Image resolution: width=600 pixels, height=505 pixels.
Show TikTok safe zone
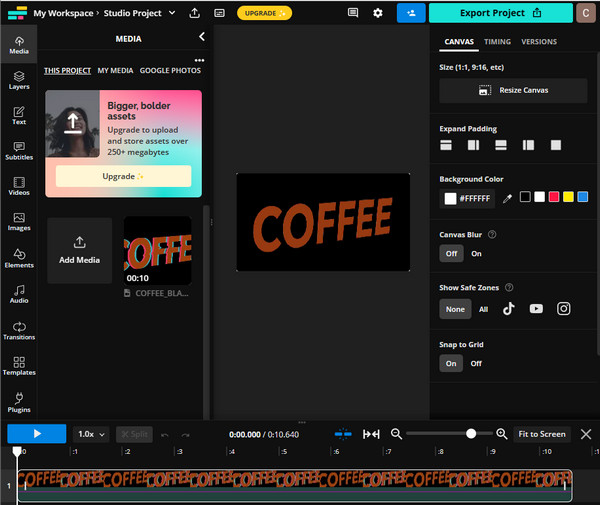pyautogui.click(x=509, y=309)
